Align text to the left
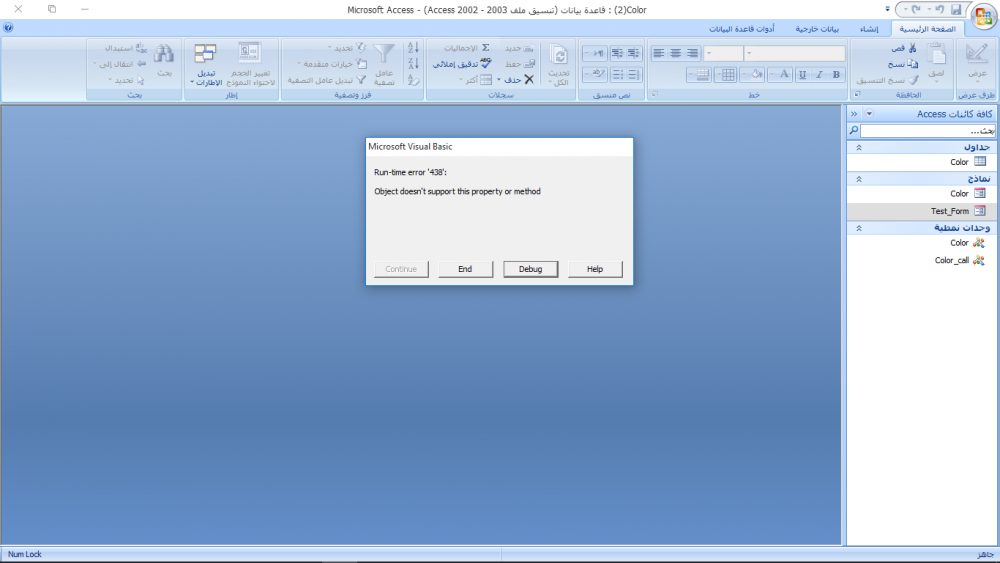 coord(659,54)
